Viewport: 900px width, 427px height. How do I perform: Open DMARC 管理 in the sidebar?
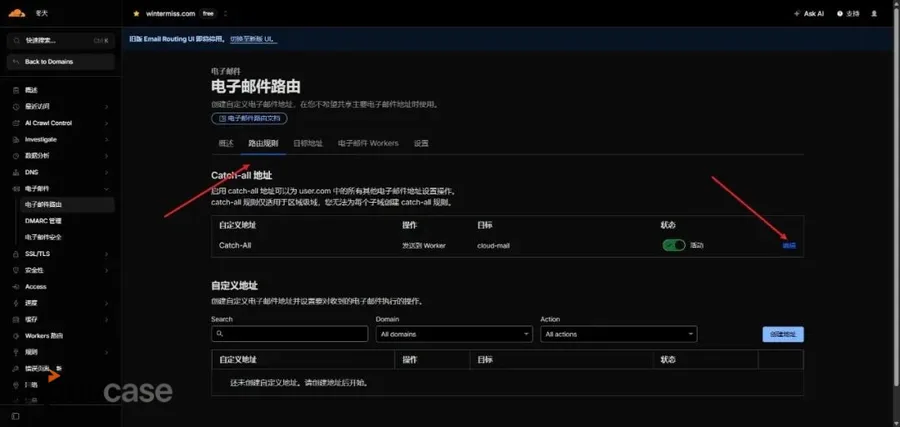(x=43, y=221)
